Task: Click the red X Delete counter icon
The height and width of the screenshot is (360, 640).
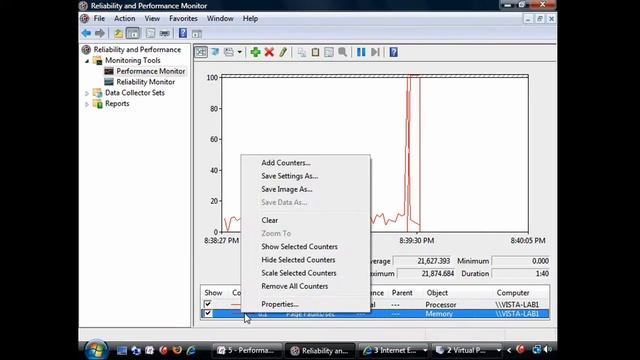Action: coord(269,52)
